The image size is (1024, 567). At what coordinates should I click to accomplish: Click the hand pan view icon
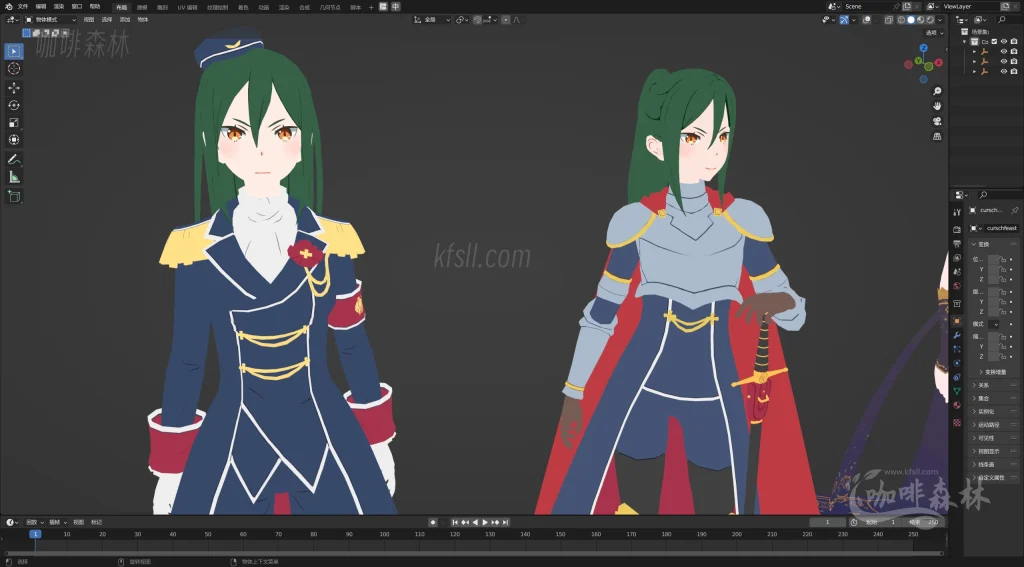point(937,106)
